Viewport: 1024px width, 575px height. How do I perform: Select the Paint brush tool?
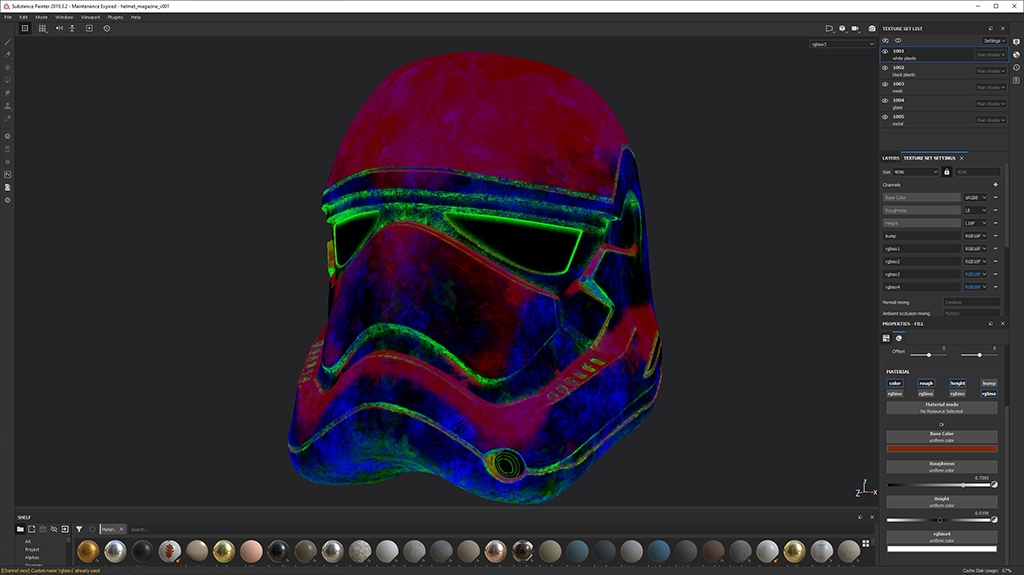coord(8,42)
